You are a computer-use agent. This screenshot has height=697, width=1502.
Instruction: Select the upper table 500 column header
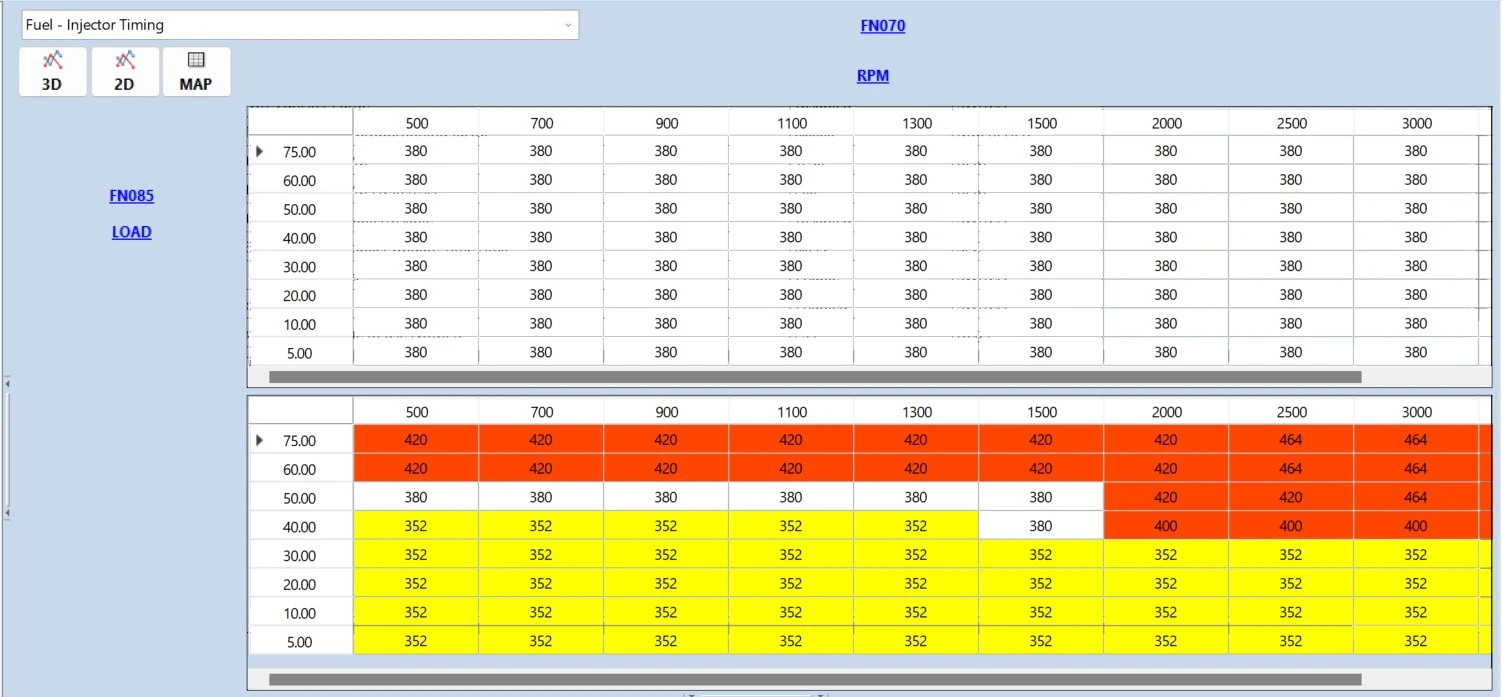(x=416, y=123)
